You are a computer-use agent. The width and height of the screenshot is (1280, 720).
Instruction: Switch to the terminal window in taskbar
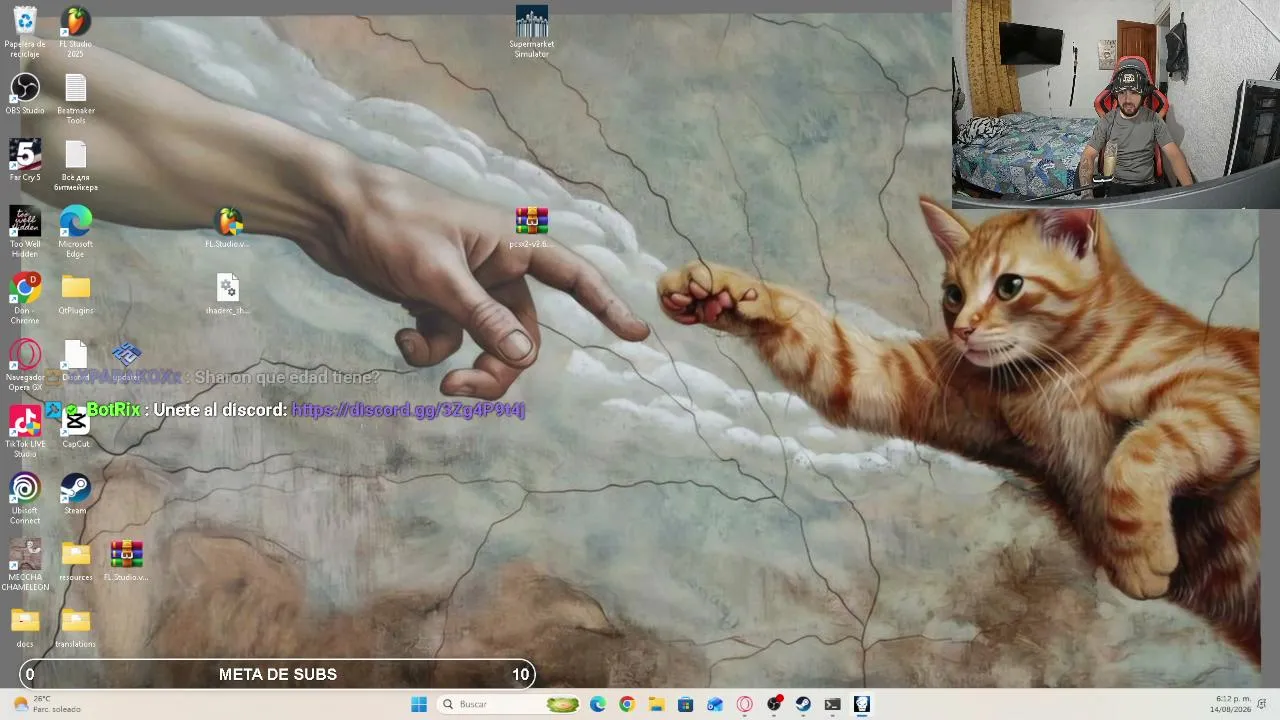pos(832,704)
